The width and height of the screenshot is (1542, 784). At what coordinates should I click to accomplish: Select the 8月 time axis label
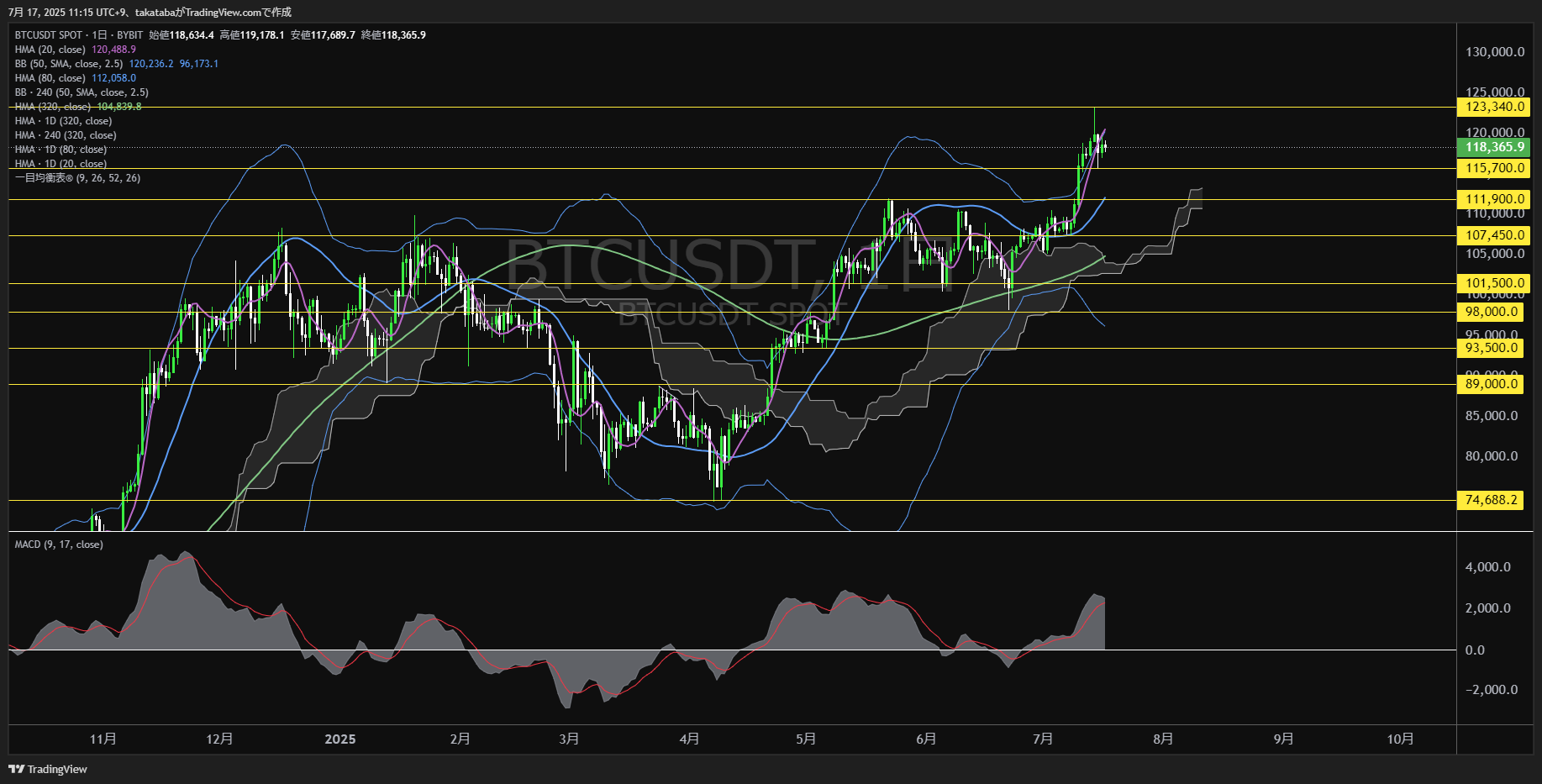[1163, 739]
